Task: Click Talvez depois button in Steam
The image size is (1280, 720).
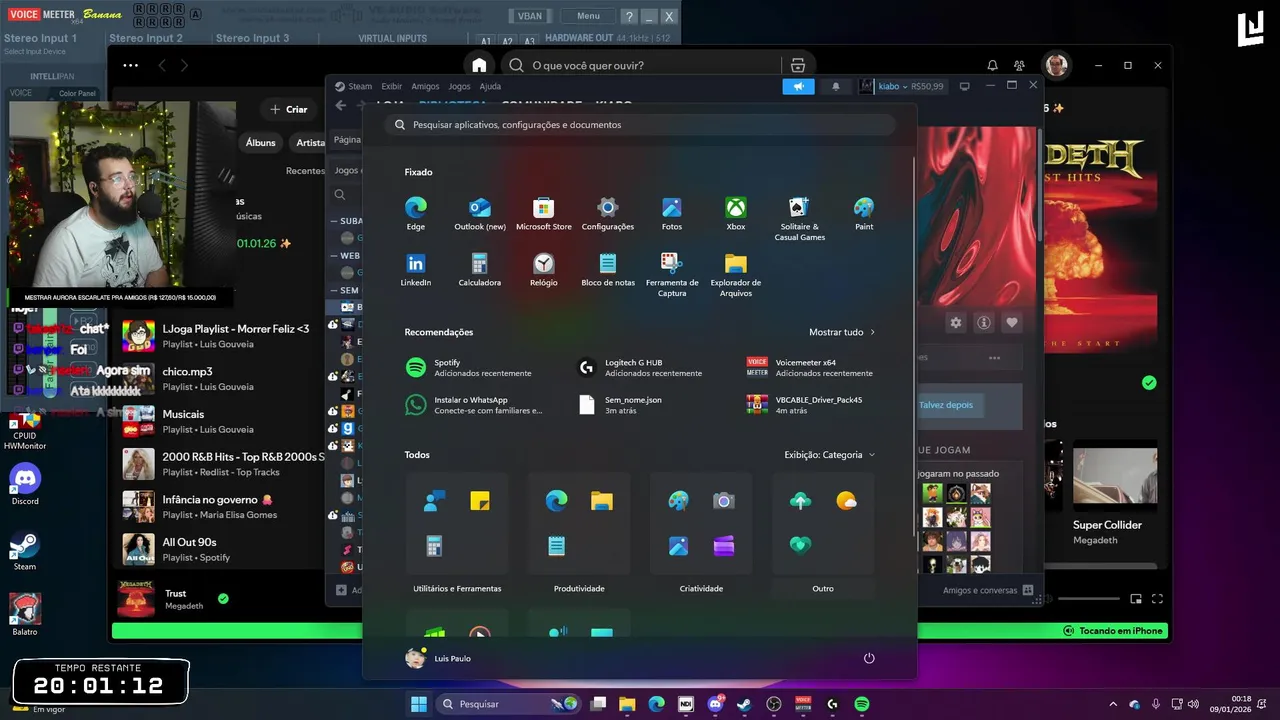Action: [x=945, y=405]
